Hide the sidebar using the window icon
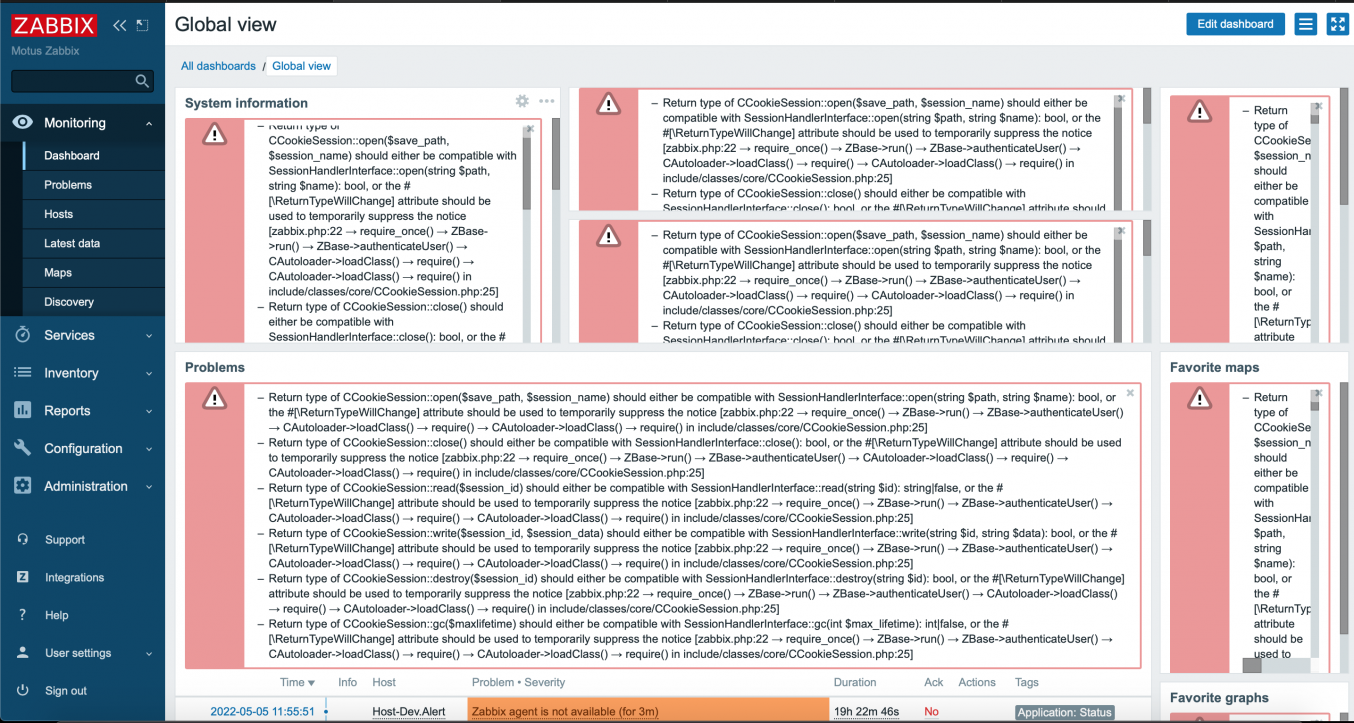1354x723 pixels. pyautogui.click(x=142, y=25)
